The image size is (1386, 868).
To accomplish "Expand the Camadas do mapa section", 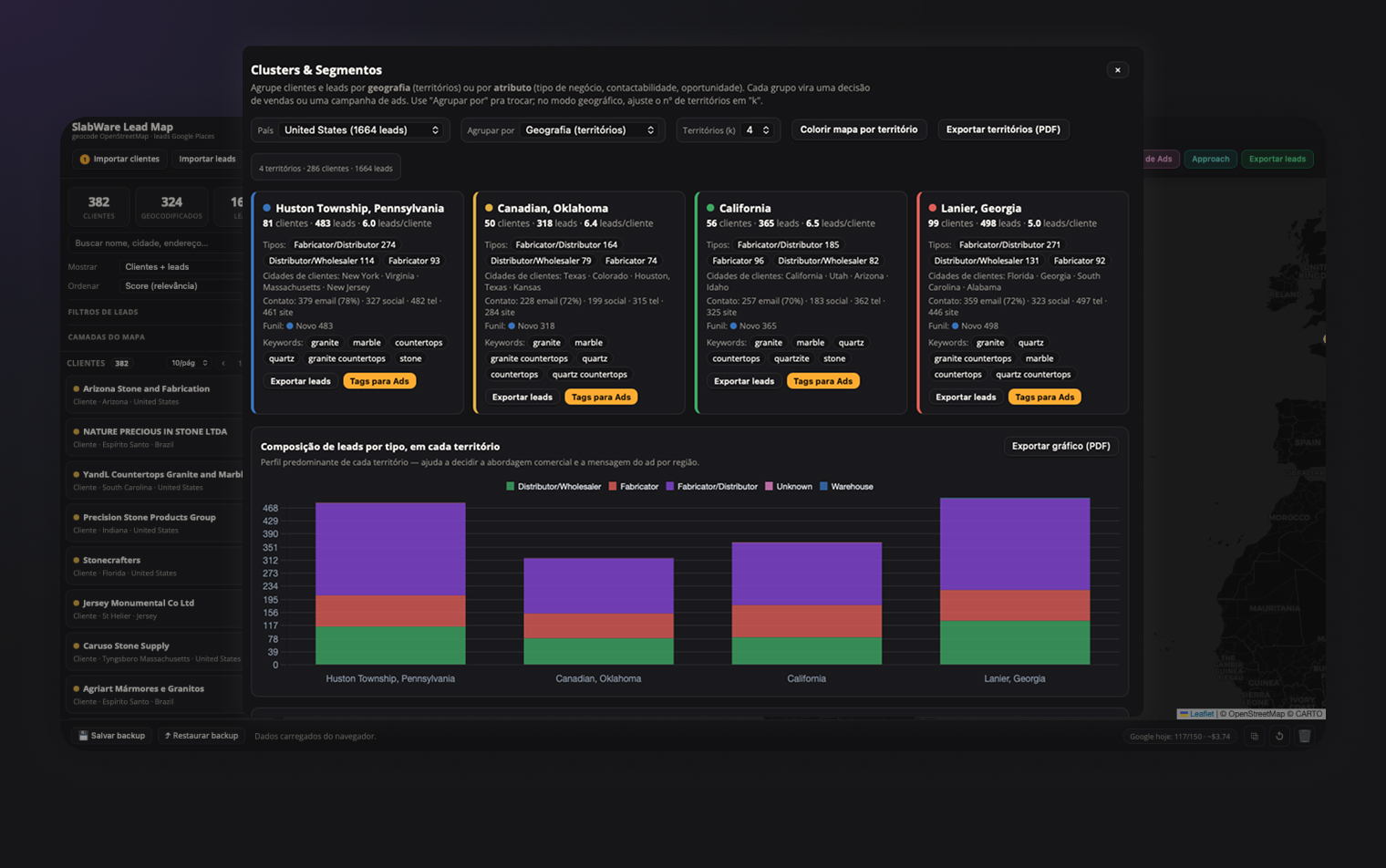I will [106, 337].
